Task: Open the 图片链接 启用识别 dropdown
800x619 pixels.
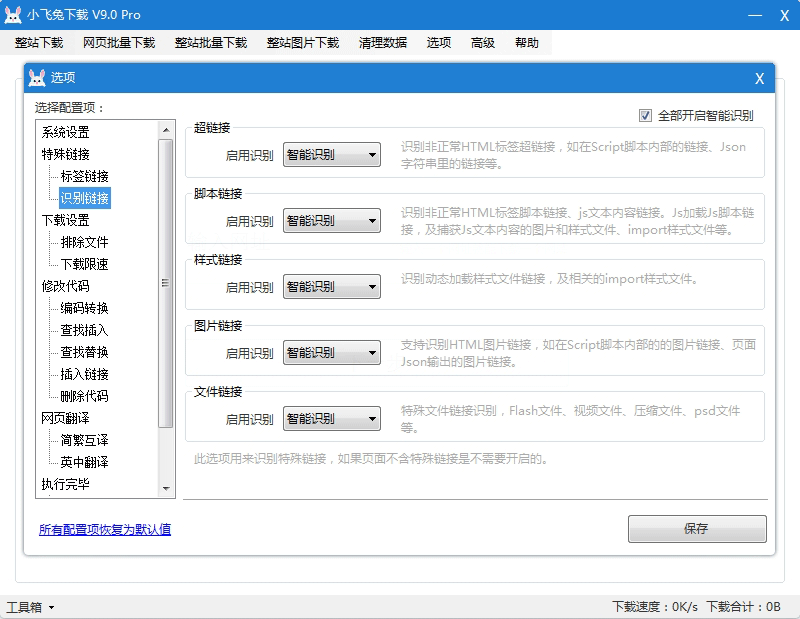Action: [x=332, y=353]
